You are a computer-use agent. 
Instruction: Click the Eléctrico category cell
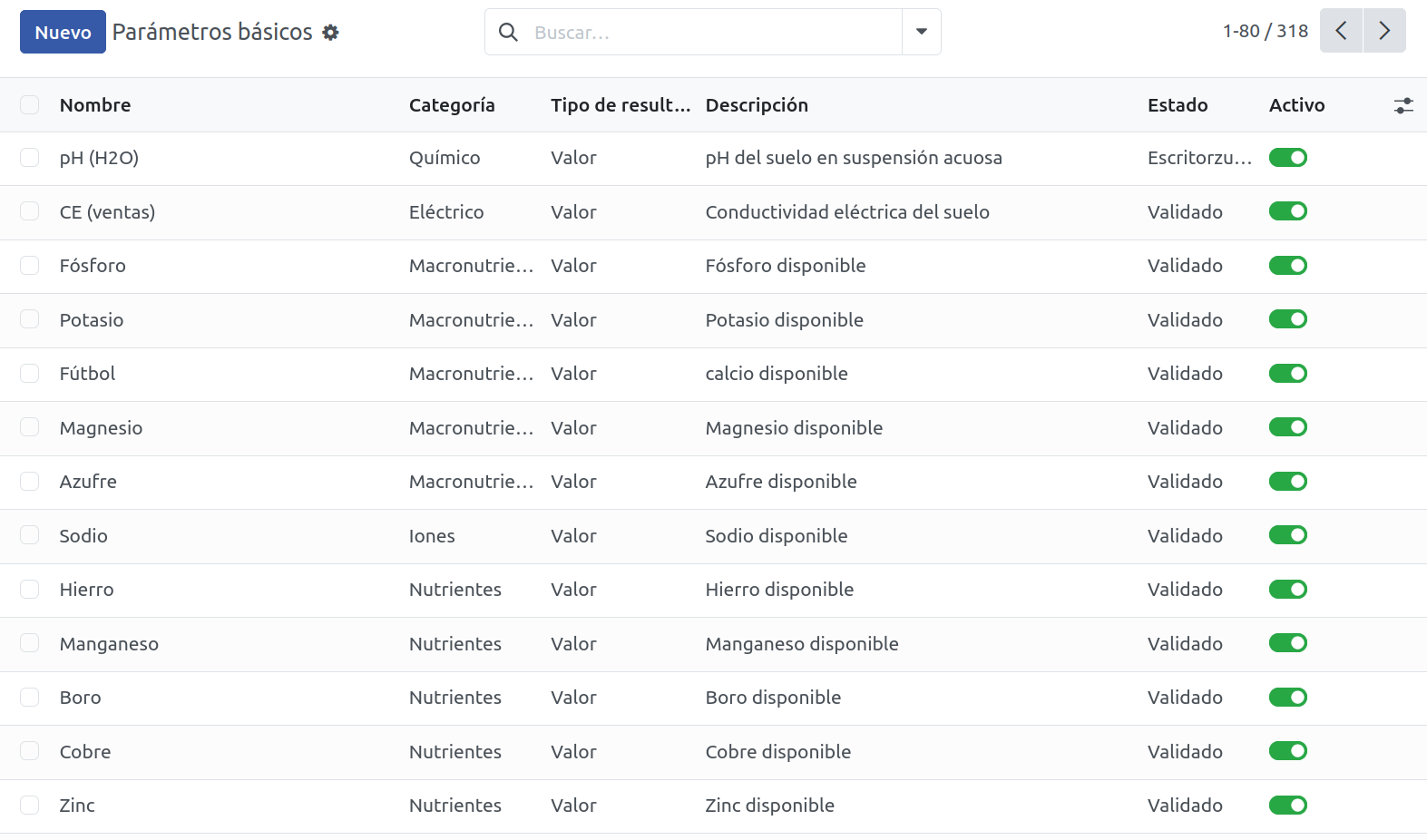(446, 212)
